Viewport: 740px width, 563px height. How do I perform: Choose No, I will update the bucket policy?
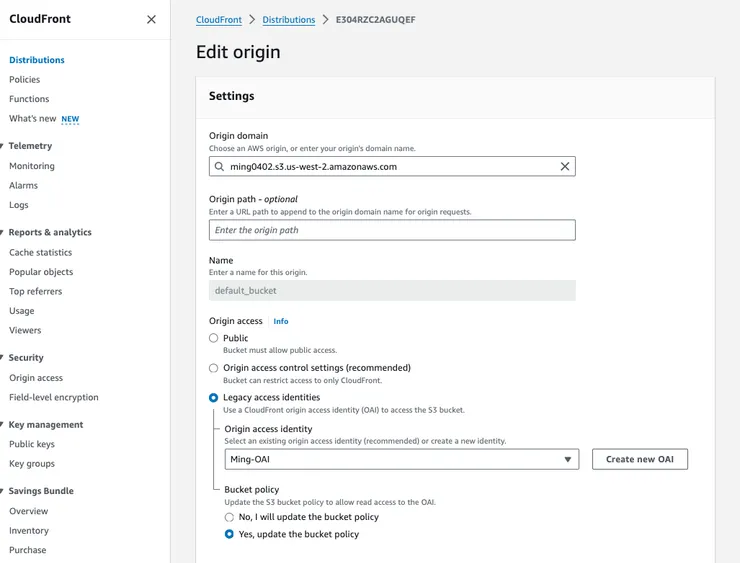(230, 517)
